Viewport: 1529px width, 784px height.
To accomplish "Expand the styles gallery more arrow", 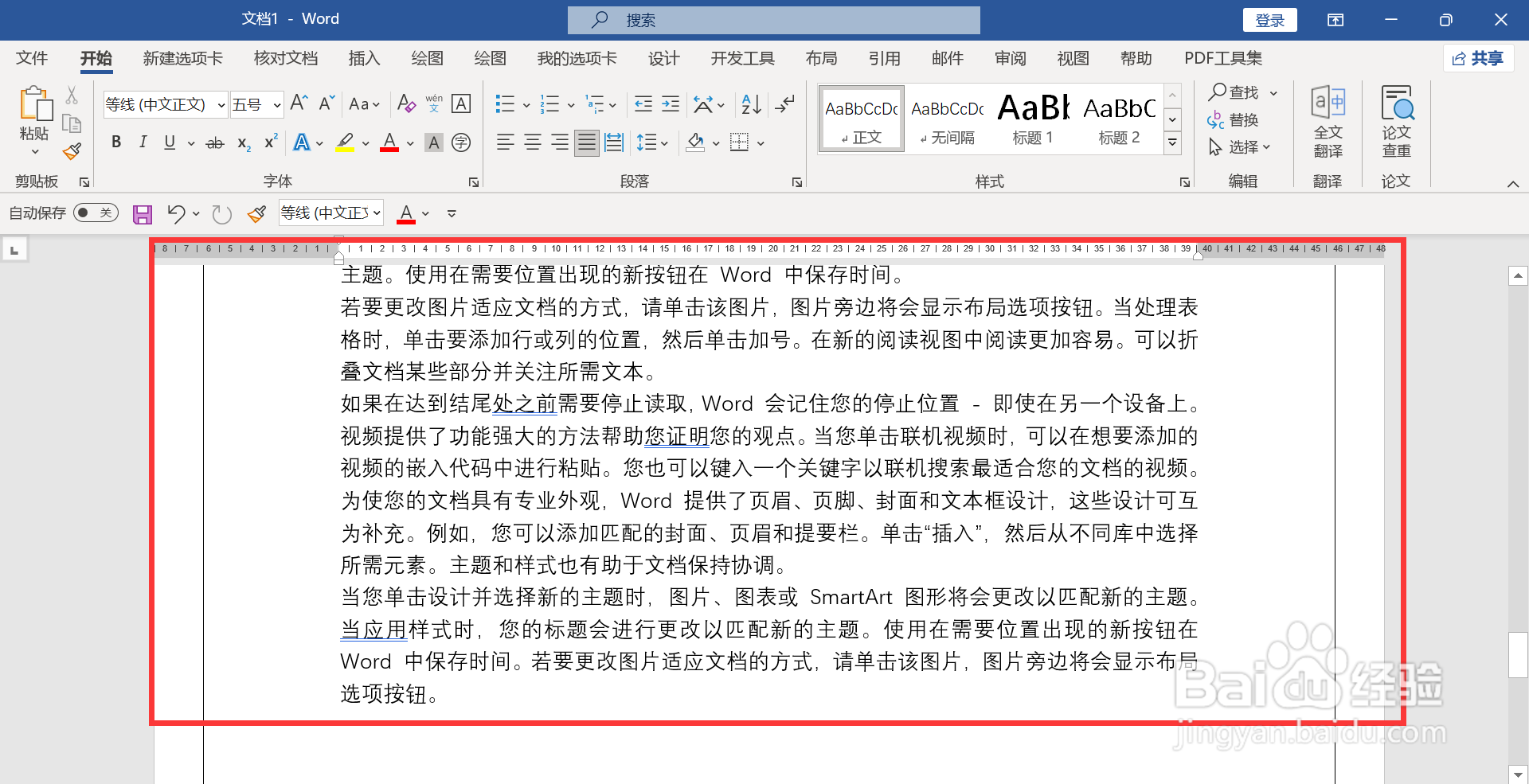I will click(x=1172, y=143).
